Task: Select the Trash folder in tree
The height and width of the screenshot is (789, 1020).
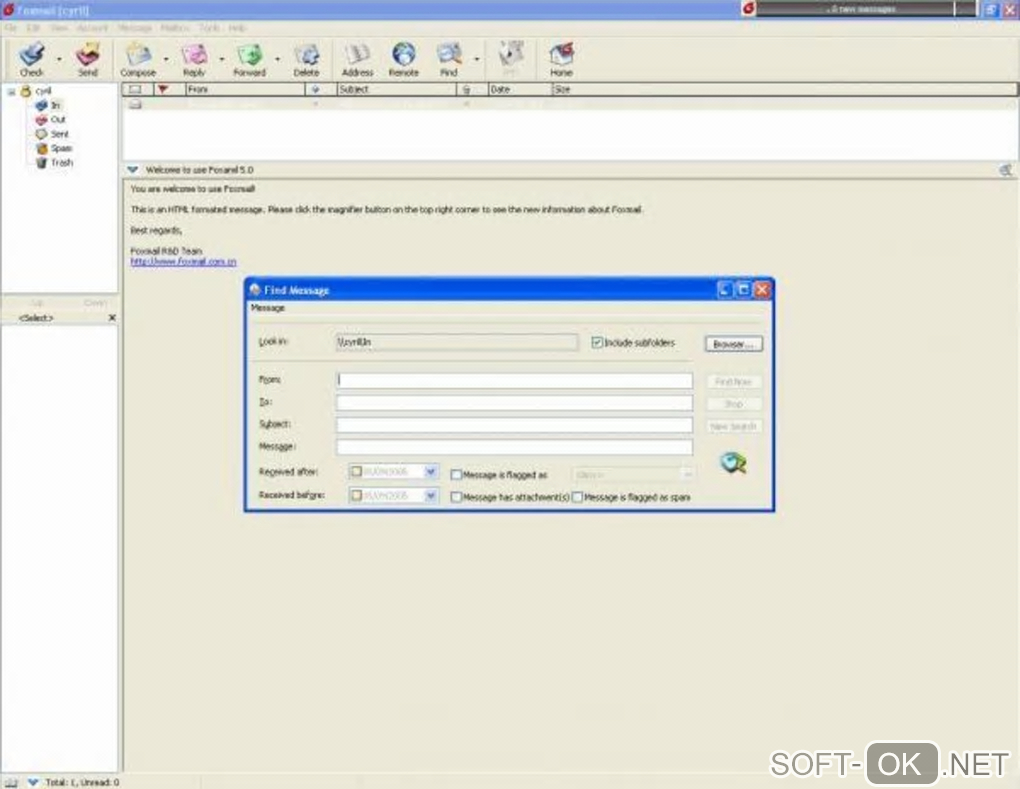Action: click(62, 163)
